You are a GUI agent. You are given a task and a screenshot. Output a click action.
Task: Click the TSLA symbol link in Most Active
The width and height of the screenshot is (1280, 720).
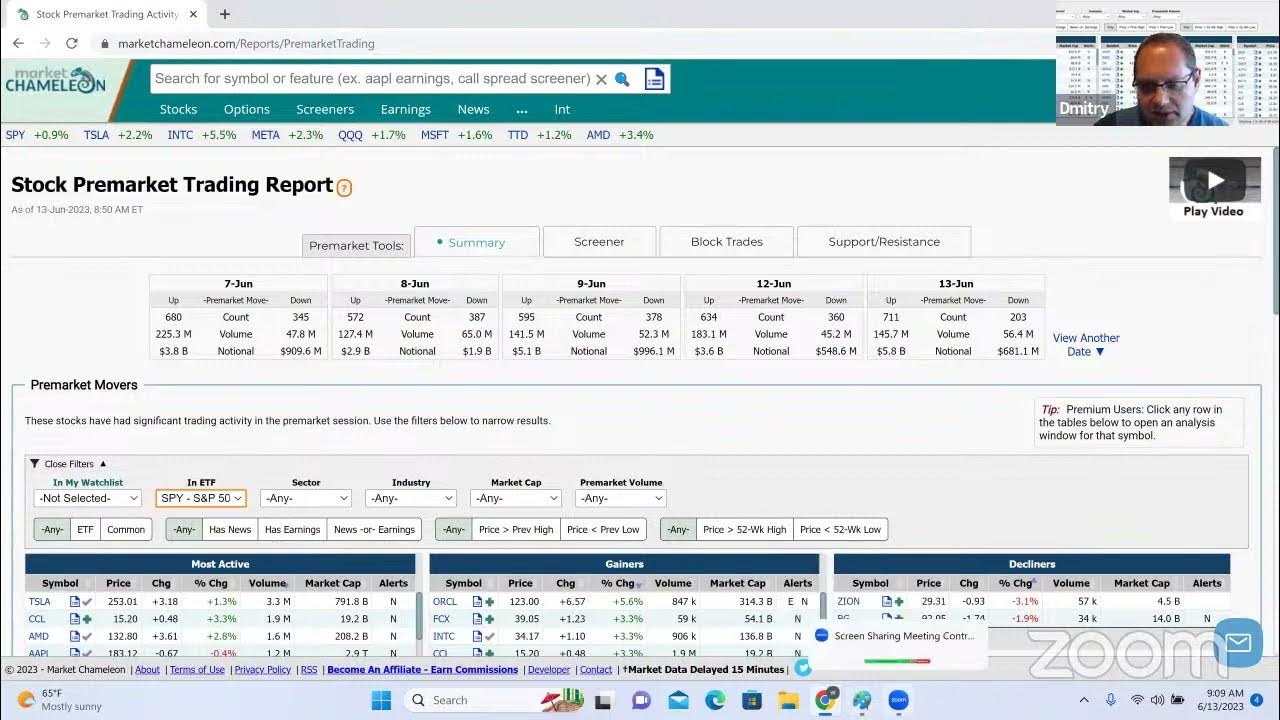[39, 602]
